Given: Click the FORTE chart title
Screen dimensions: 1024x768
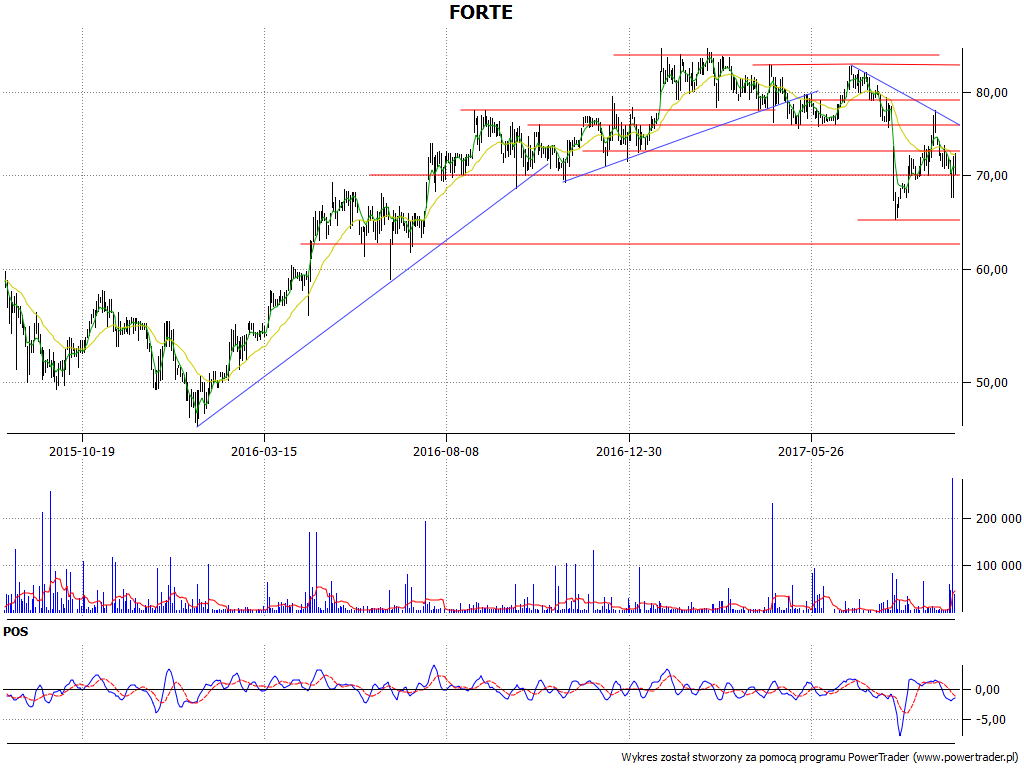Looking at the screenshot, I should coord(481,12).
